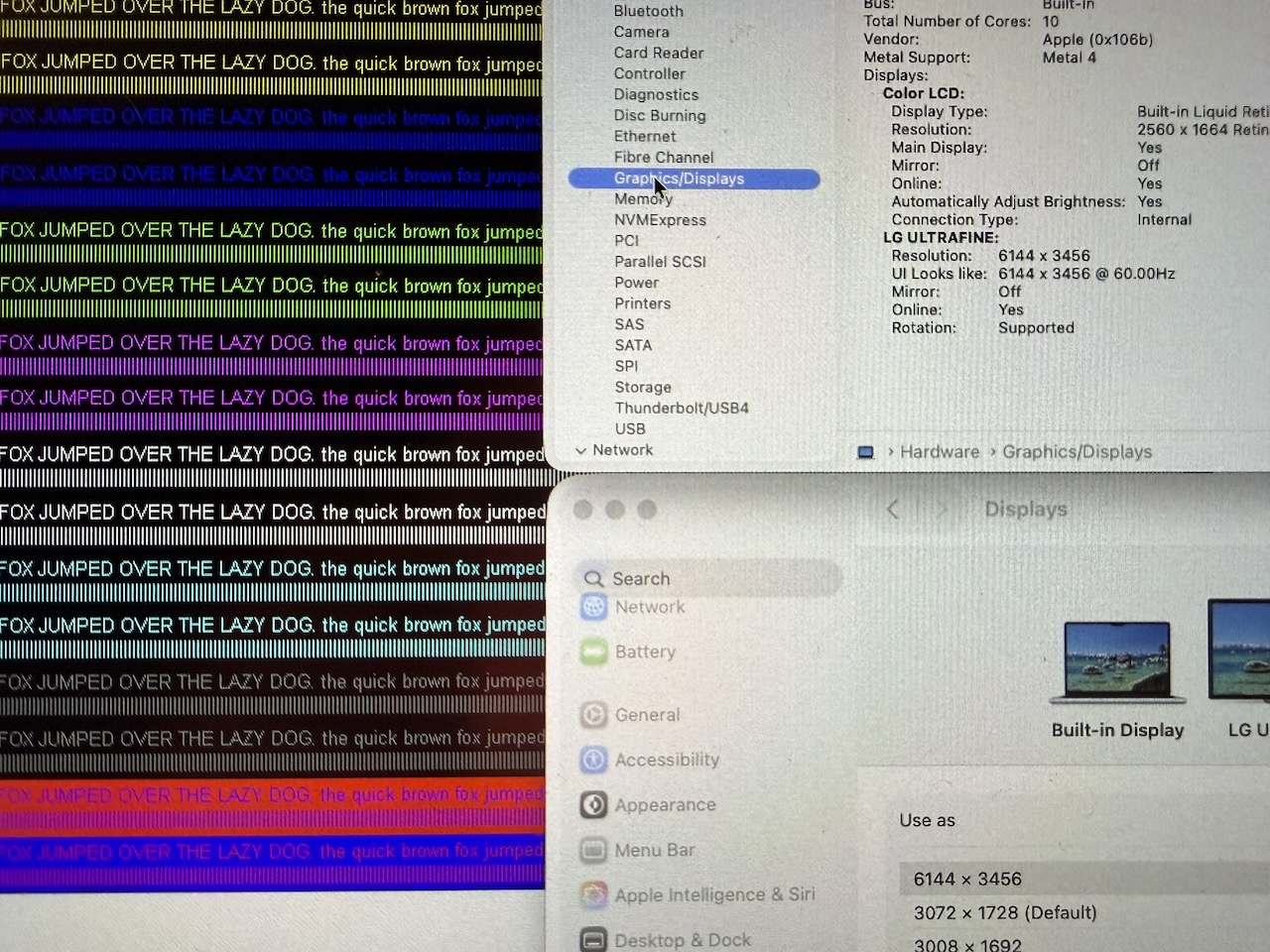1270x952 pixels.
Task: Click blue Accessibility icon
Action: click(x=593, y=760)
